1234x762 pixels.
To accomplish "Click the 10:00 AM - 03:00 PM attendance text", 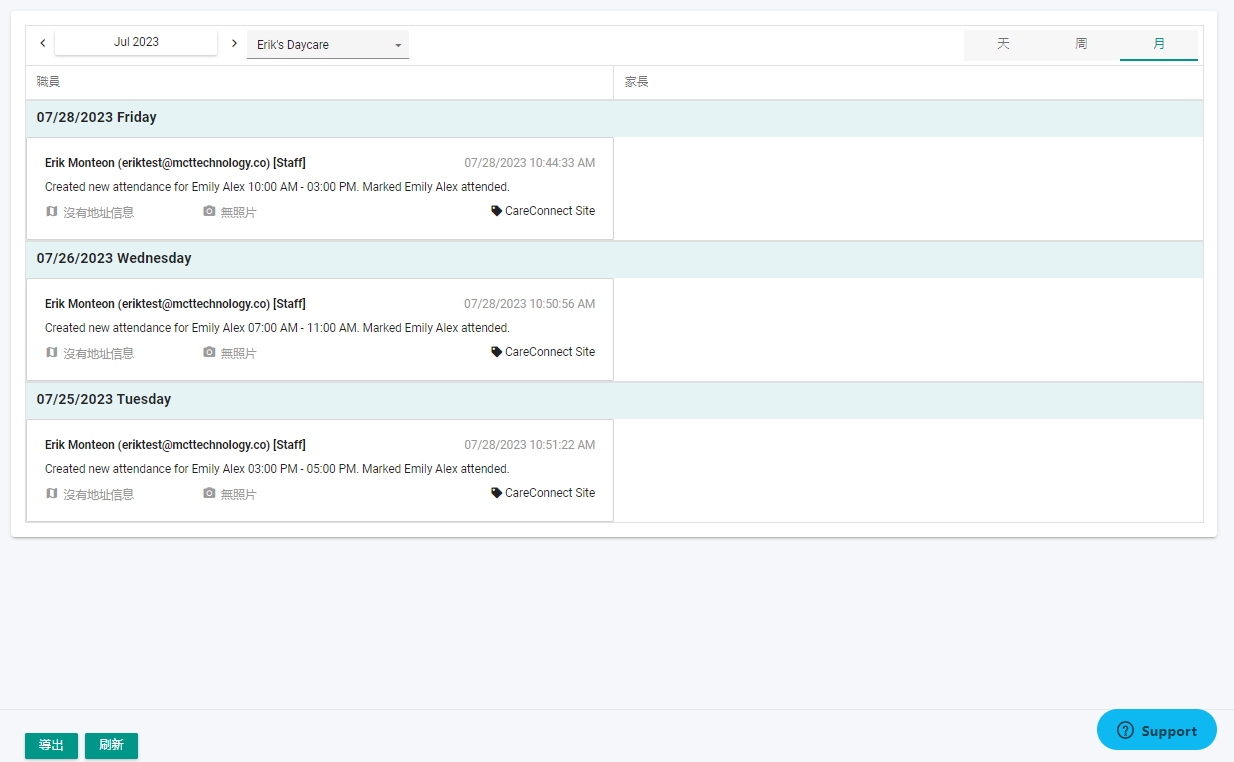I will (x=277, y=187).
